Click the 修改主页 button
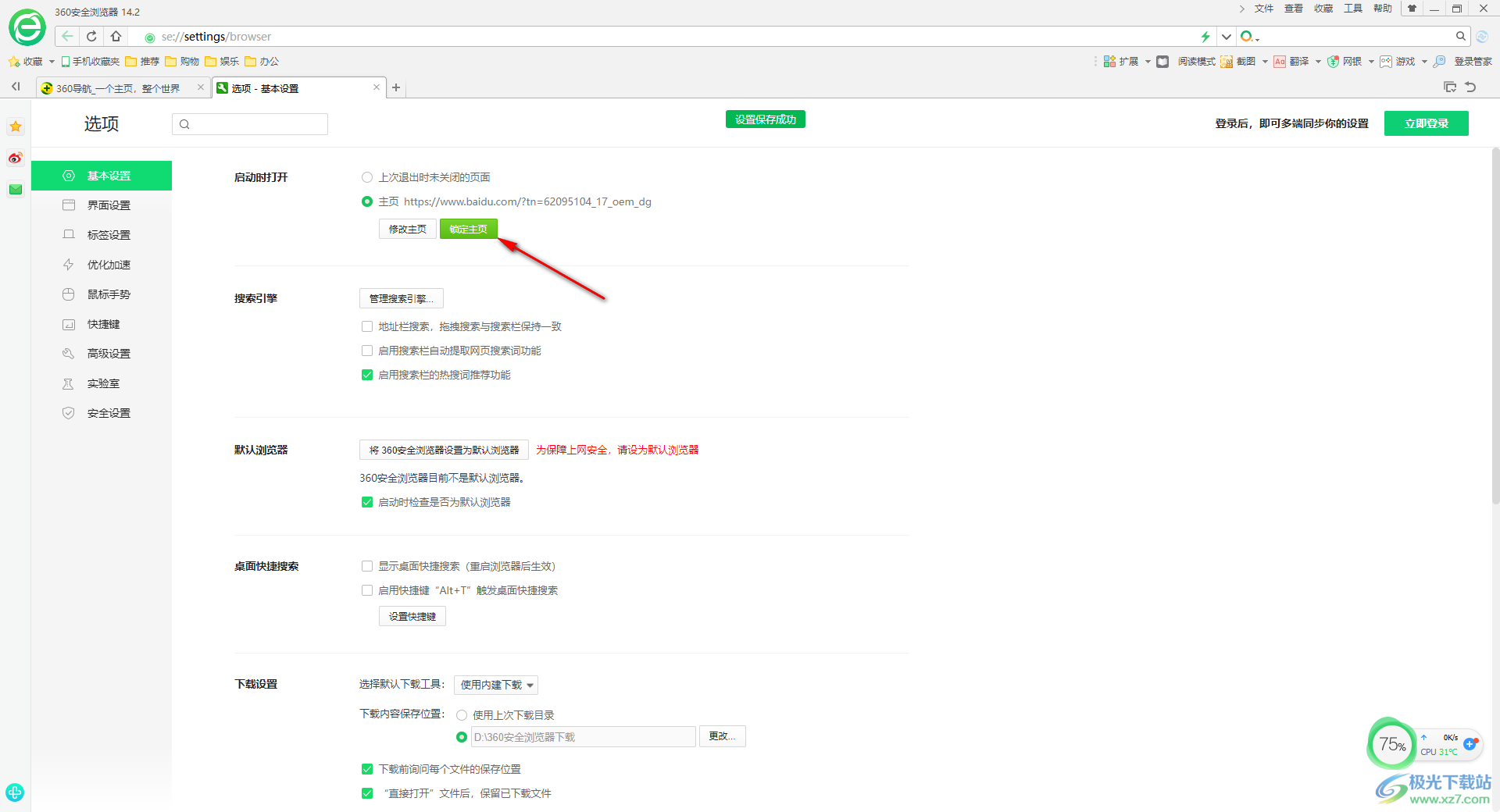1500x812 pixels. [408, 229]
